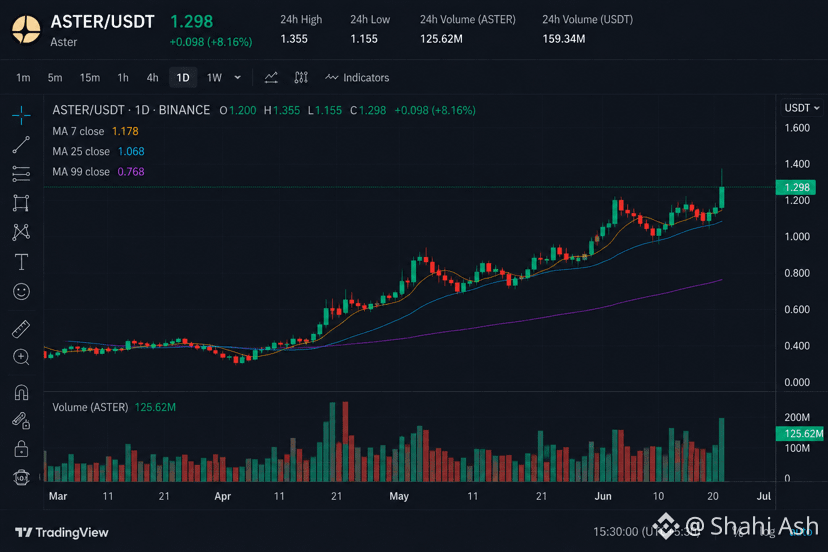The image size is (828, 552).
Task: Click the ASTER/USDT · 1D · BINANCE chart legend
Action: pos(131,110)
